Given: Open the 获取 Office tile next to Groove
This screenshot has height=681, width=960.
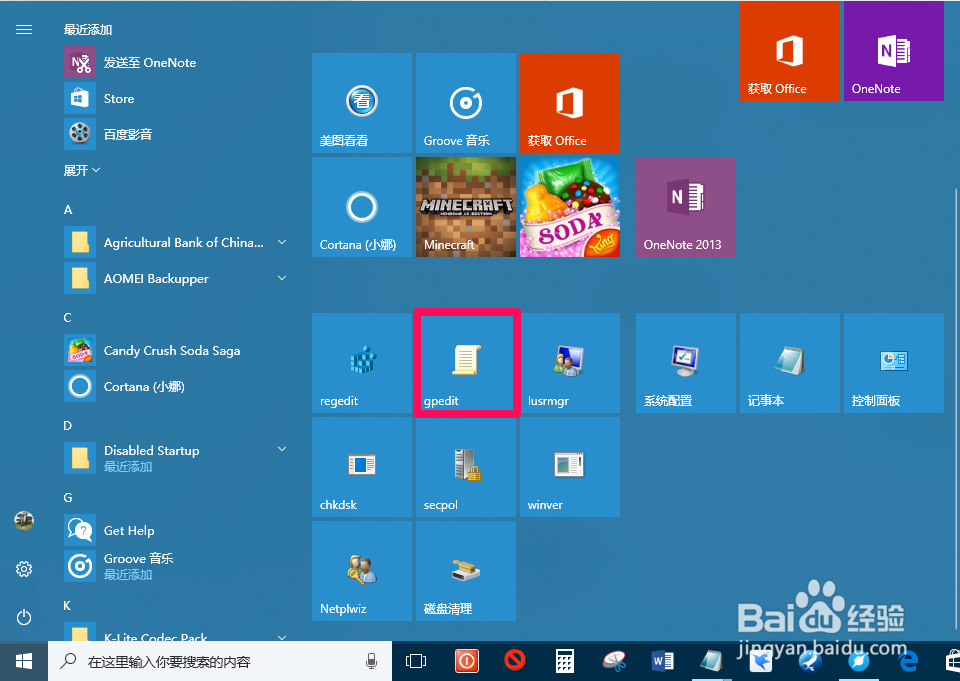Looking at the screenshot, I should pyautogui.click(x=569, y=102).
